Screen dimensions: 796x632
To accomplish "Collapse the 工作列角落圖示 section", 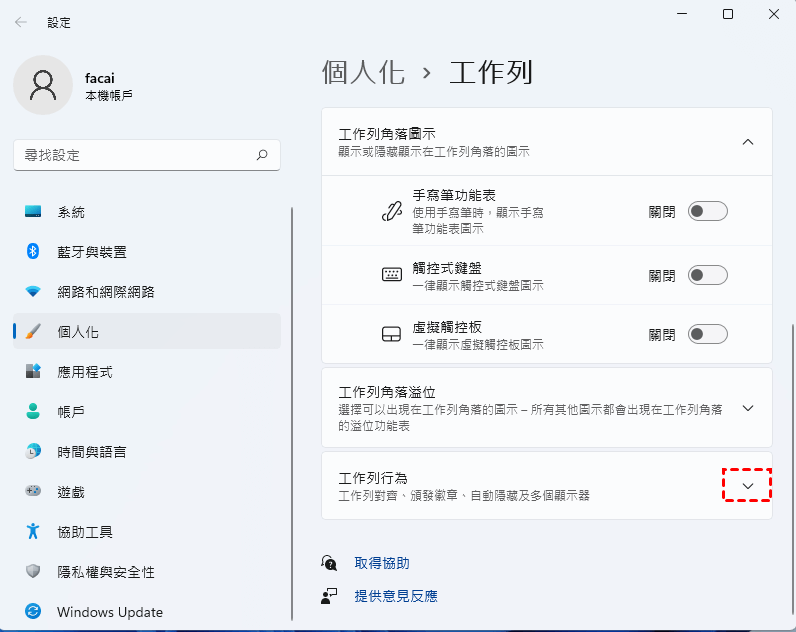I will point(747,142).
